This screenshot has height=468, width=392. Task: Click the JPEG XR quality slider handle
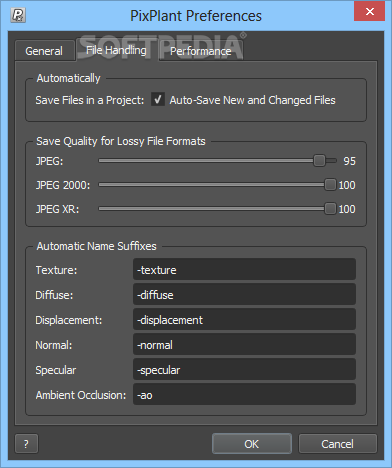click(x=330, y=209)
